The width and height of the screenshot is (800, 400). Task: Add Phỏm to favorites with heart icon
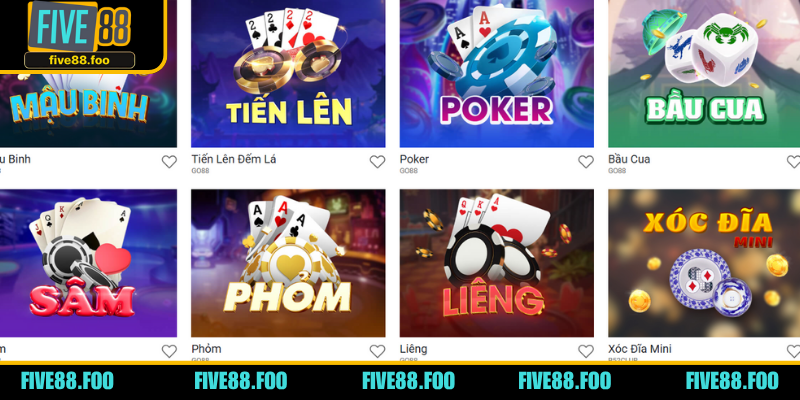point(377,351)
